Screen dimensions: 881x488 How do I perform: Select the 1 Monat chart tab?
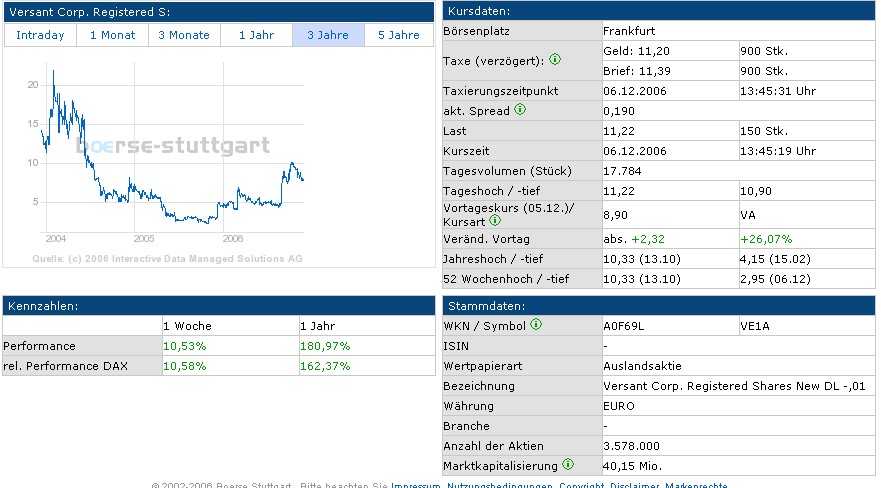point(112,35)
